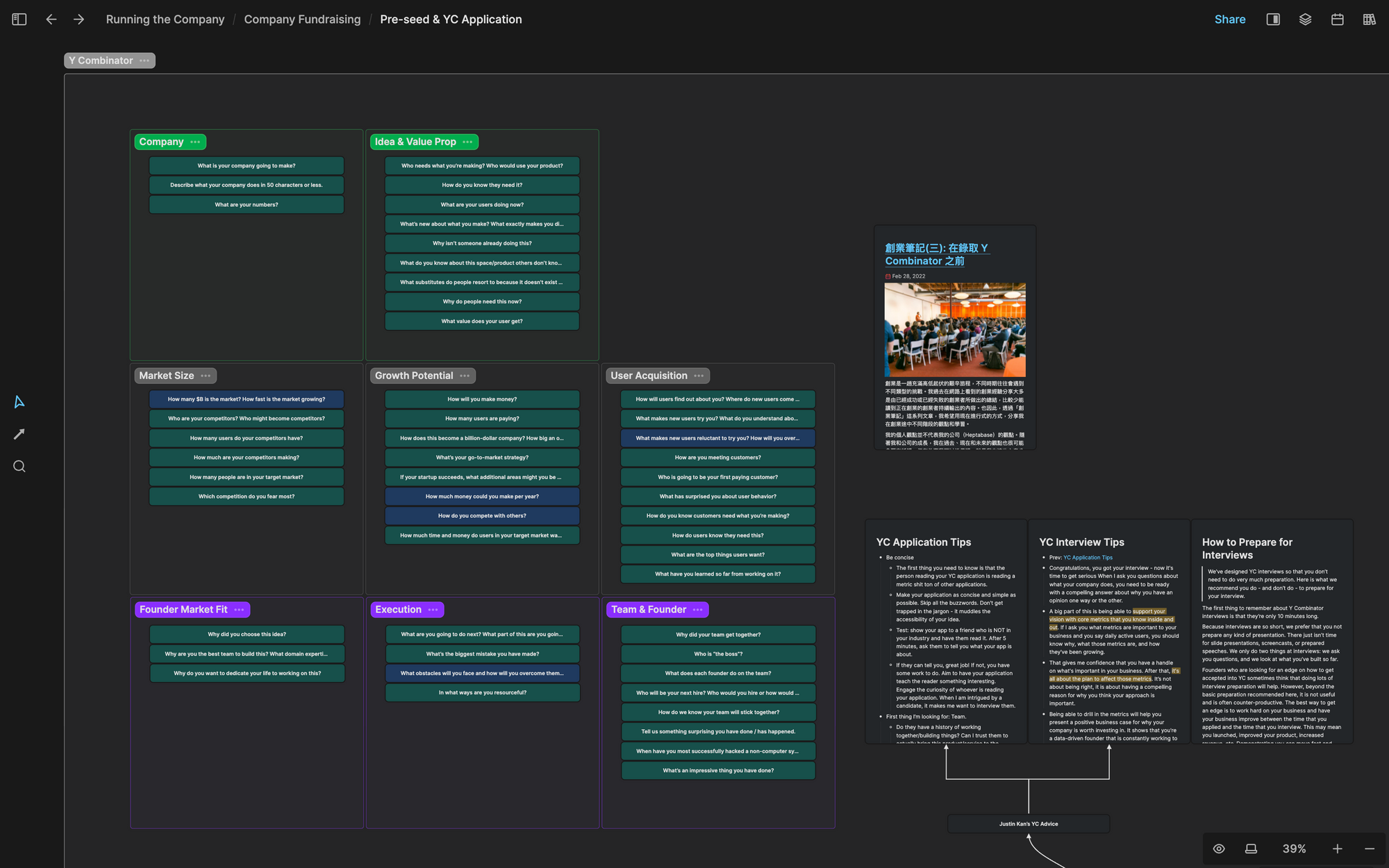The image size is (1389, 868).
Task: Toggle presentation view icon beside zoom percentage
Action: [x=1251, y=849]
